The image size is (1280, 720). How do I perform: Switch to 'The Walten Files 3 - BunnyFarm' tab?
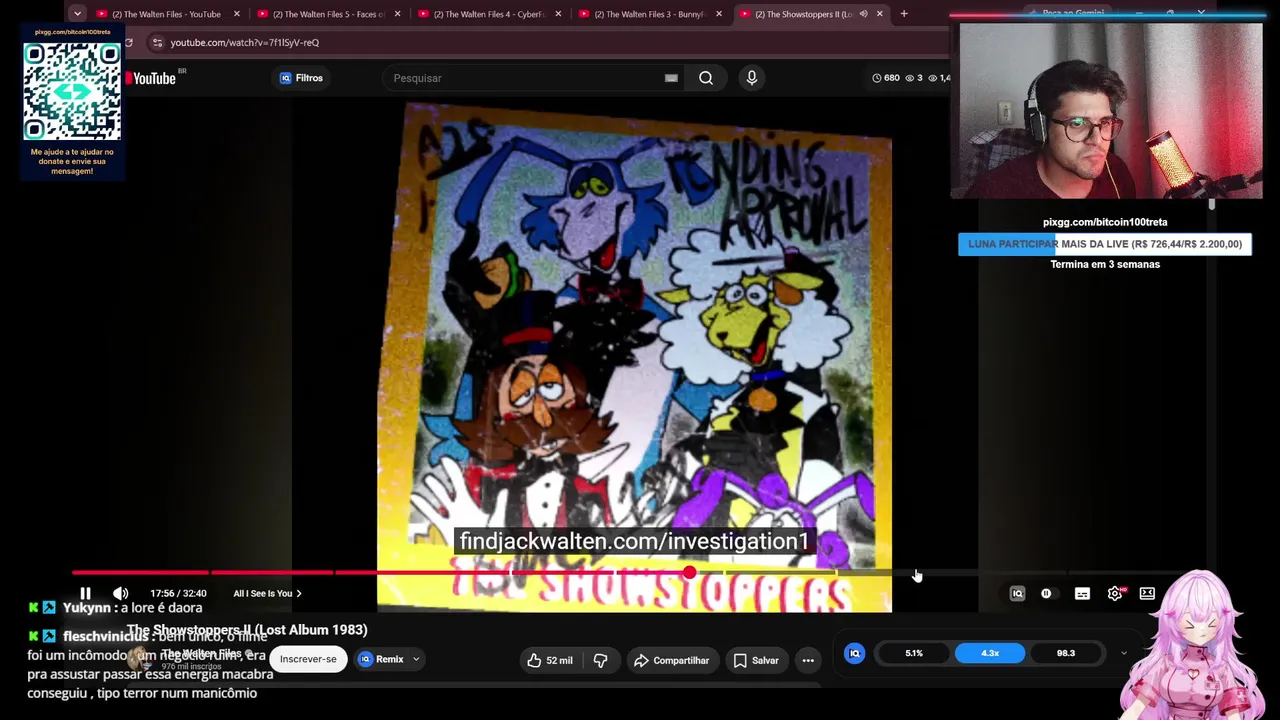point(650,14)
